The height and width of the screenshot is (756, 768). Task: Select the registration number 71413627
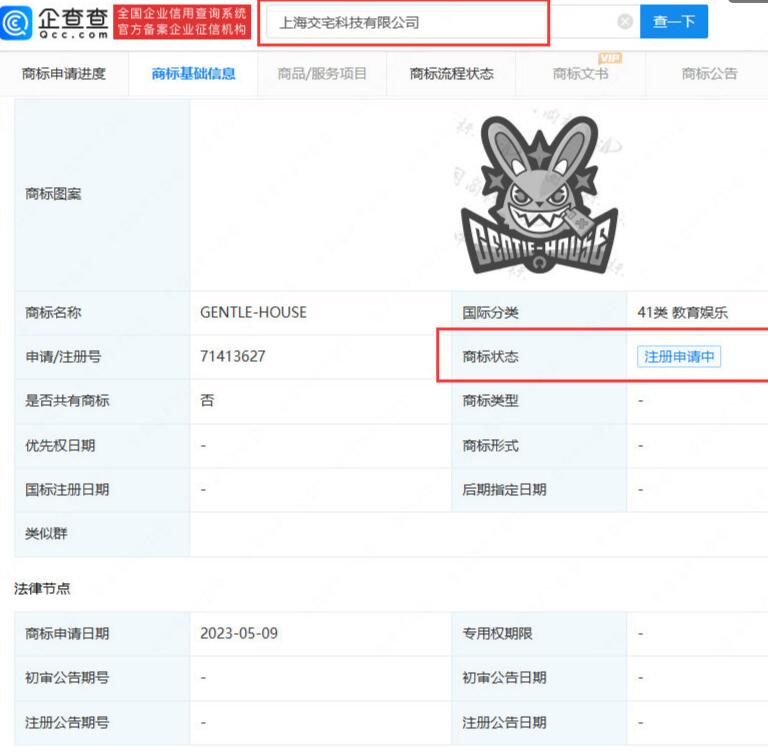coord(233,356)
